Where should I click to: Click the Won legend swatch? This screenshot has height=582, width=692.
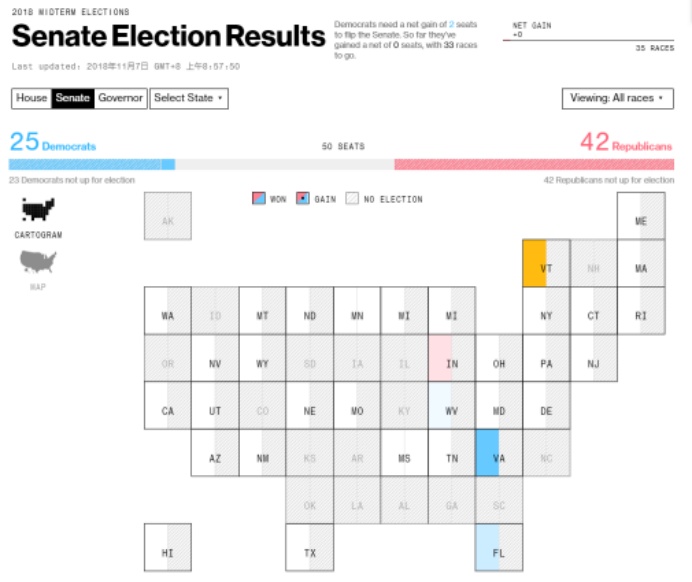[258, 199]
